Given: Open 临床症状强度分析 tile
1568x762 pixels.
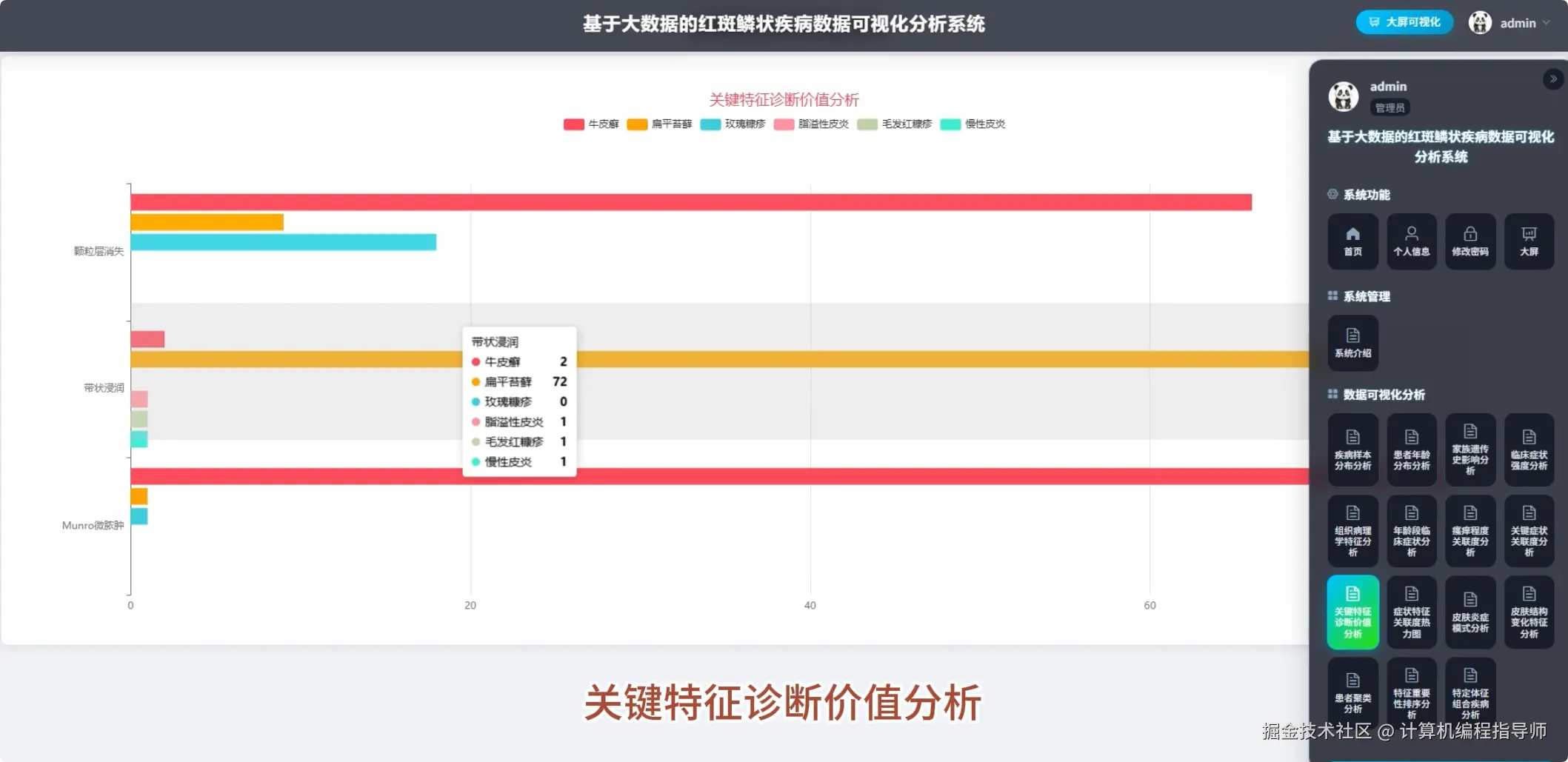Looking at the screenshot, I should (x=1529, y=449).
